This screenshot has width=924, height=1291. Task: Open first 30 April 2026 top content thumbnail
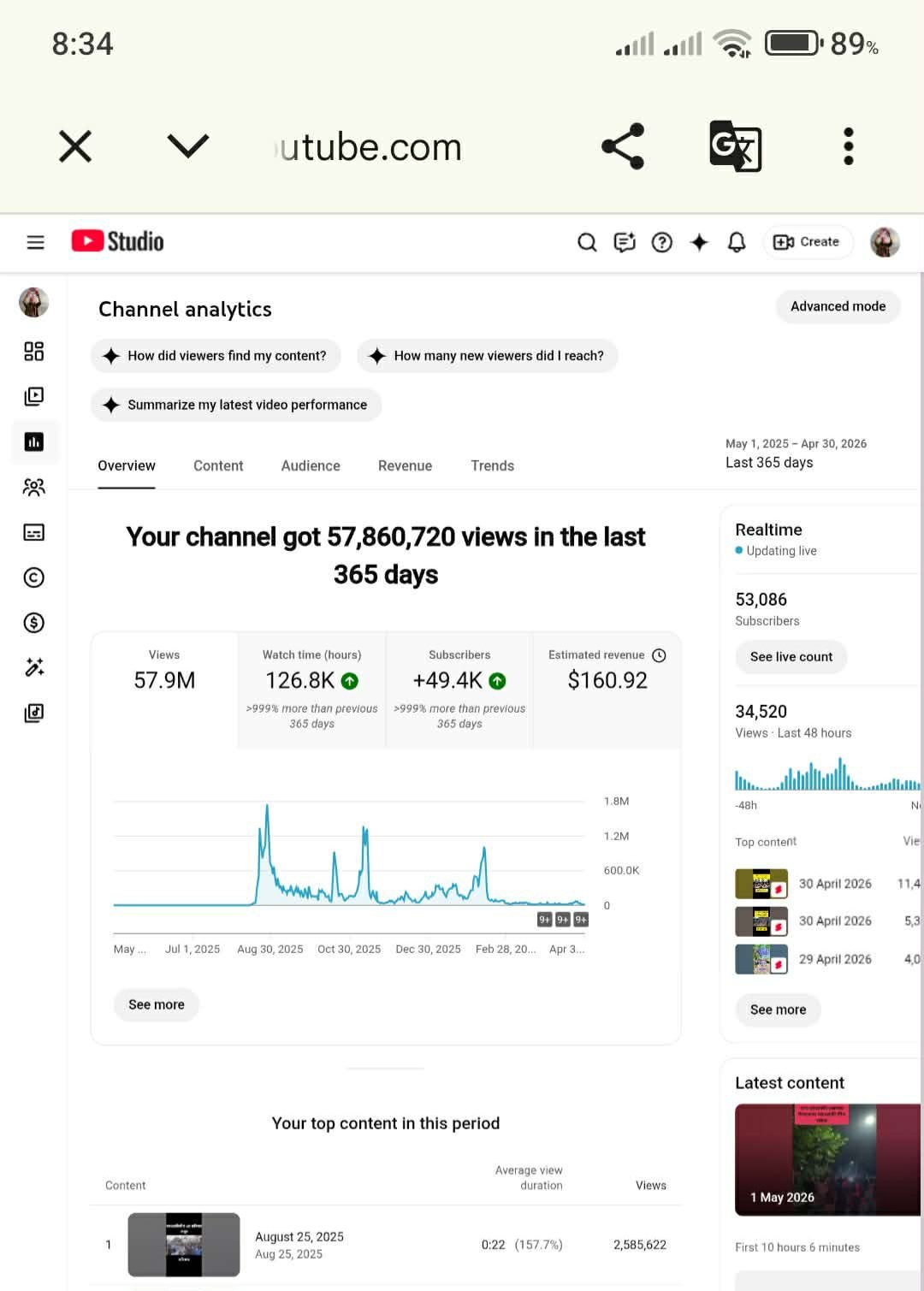coord(761,884)
